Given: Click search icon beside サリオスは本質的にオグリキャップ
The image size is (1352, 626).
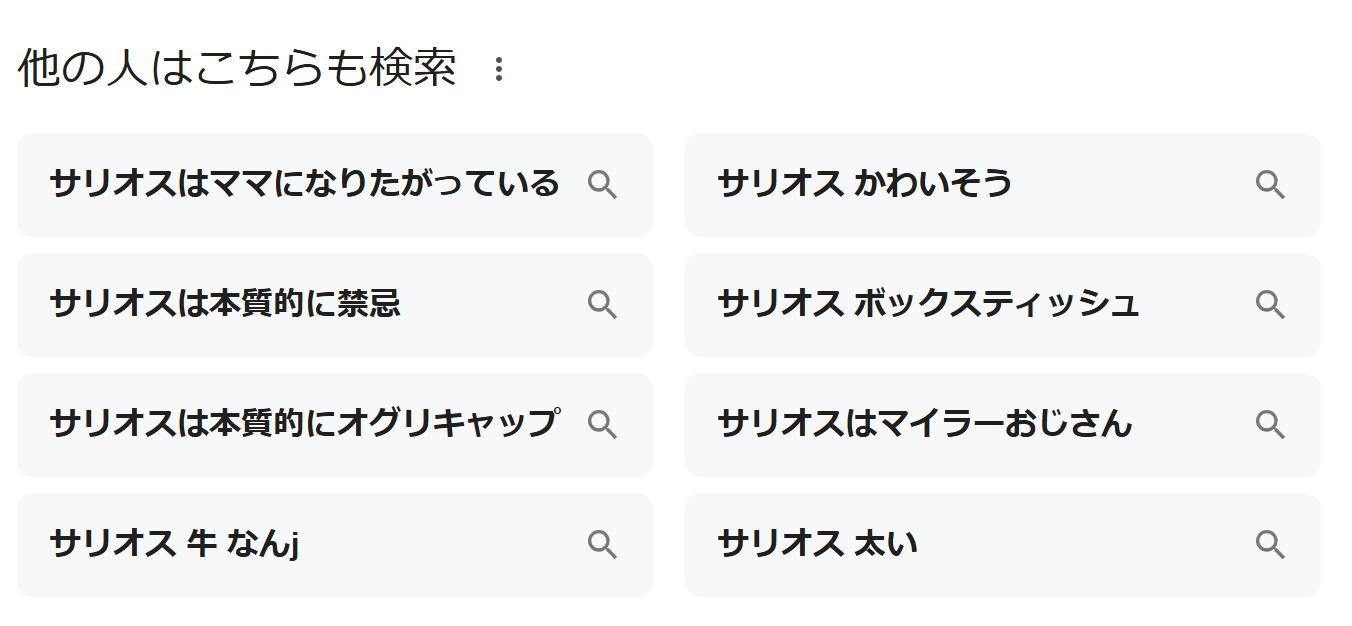Looking at the screenshot, I should [x=602, y=425].
